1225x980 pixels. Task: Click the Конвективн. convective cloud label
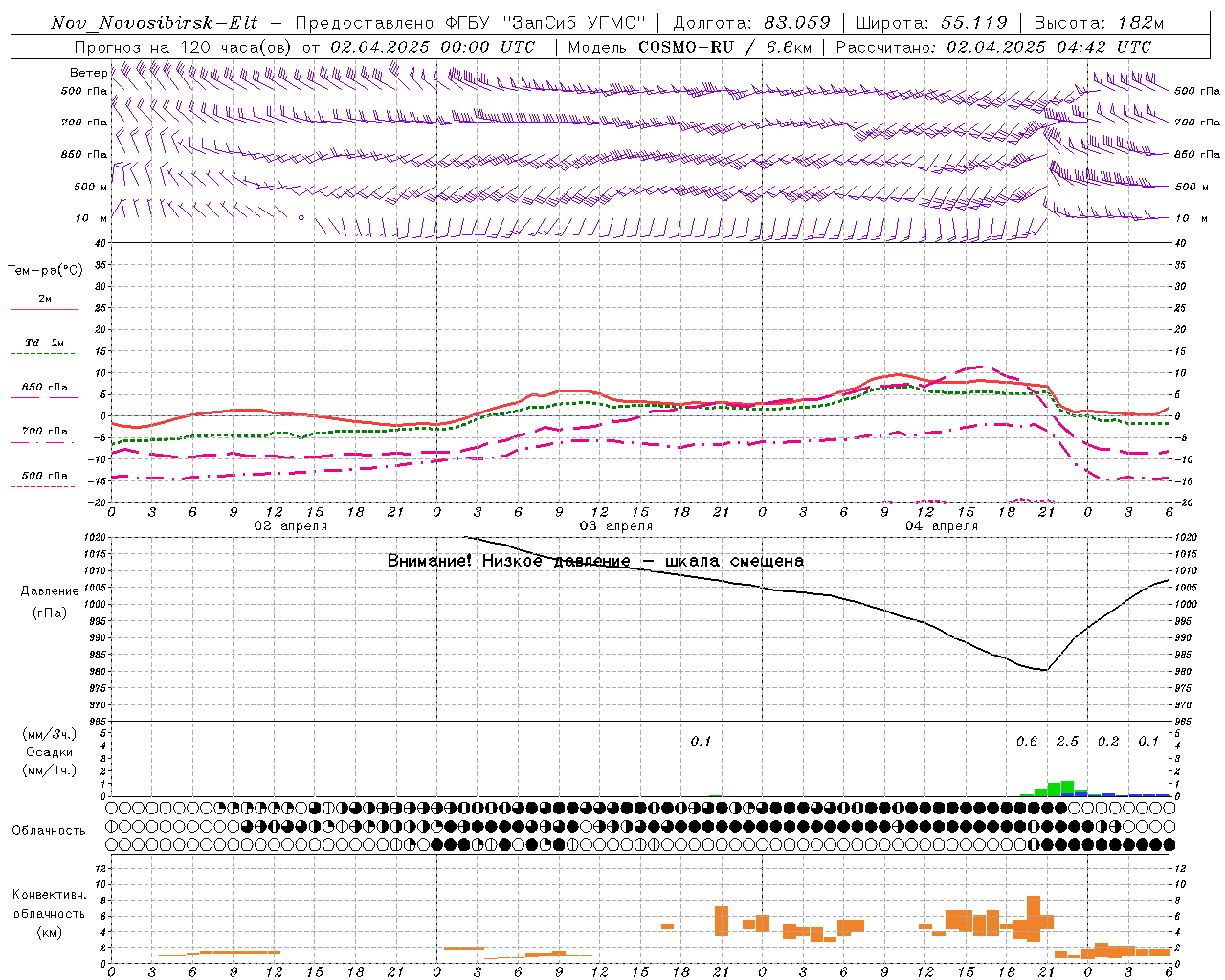click(x=49, y=895)
